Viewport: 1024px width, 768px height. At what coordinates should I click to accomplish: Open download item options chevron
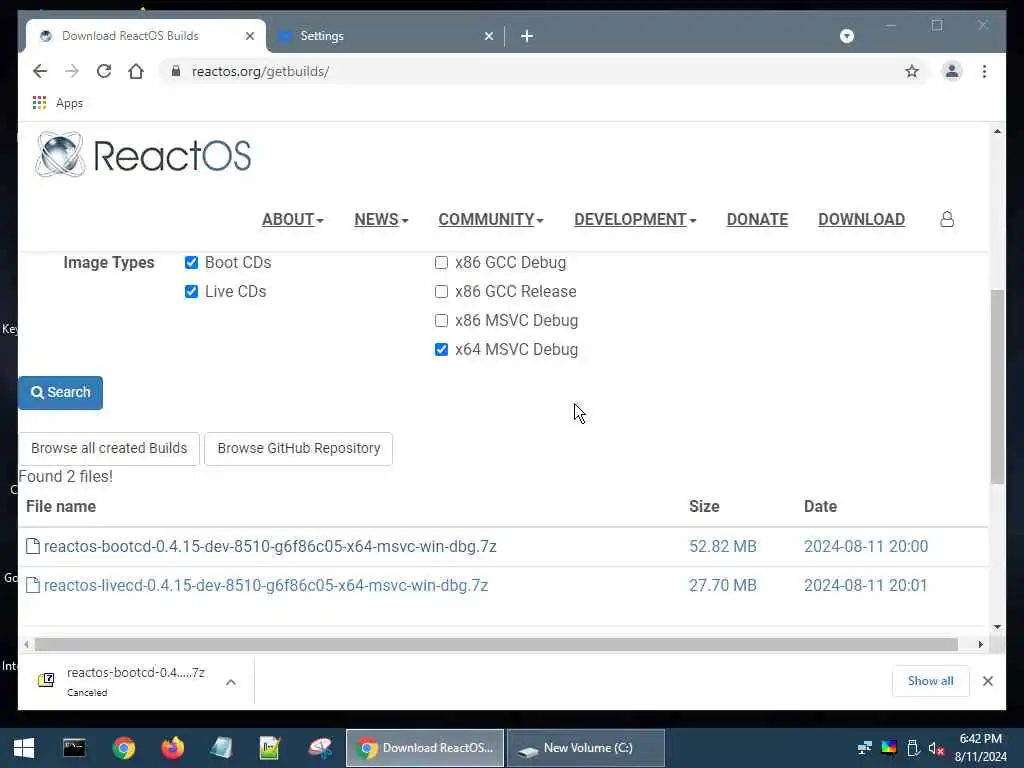(x=231, y=682)
